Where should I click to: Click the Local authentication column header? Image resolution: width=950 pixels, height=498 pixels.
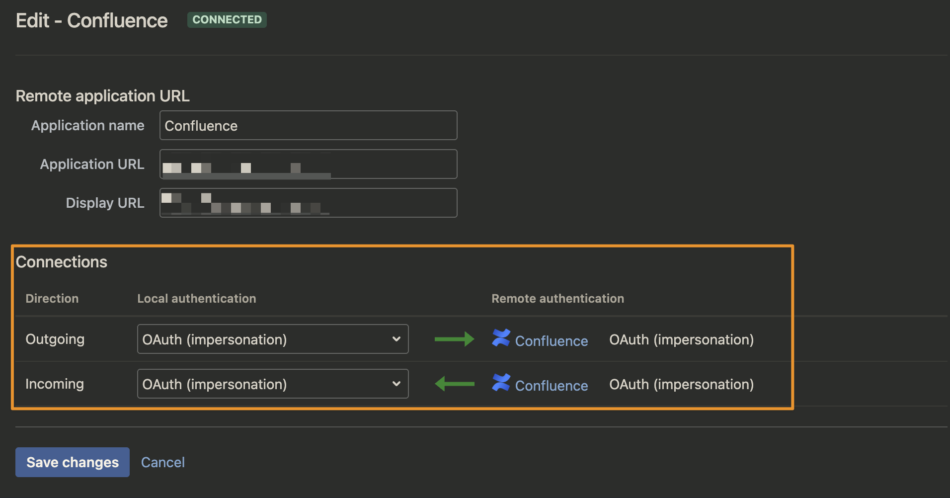click(196, 299)
